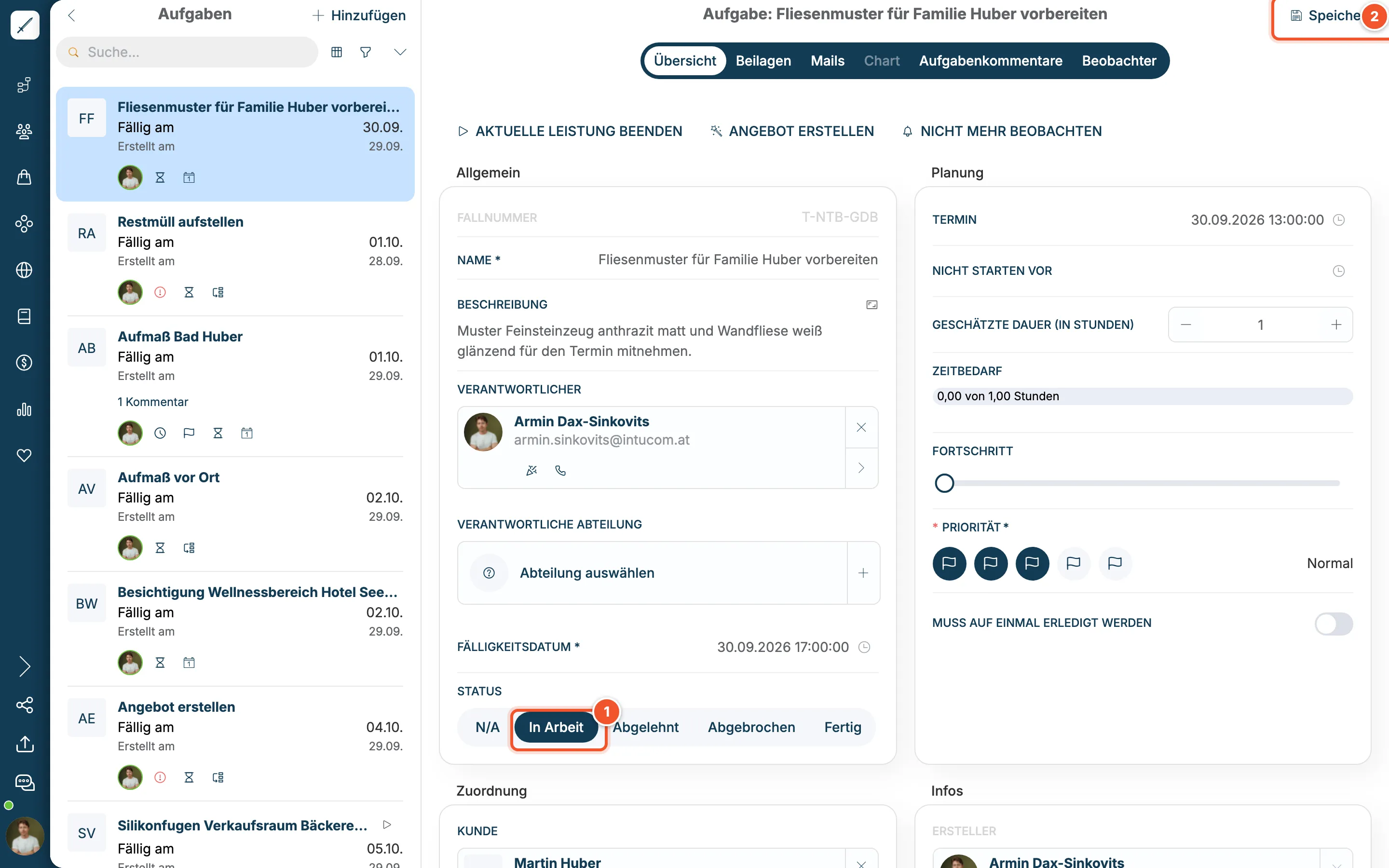Switch to the Aufgabenkommentare tab

pos(991,61)
